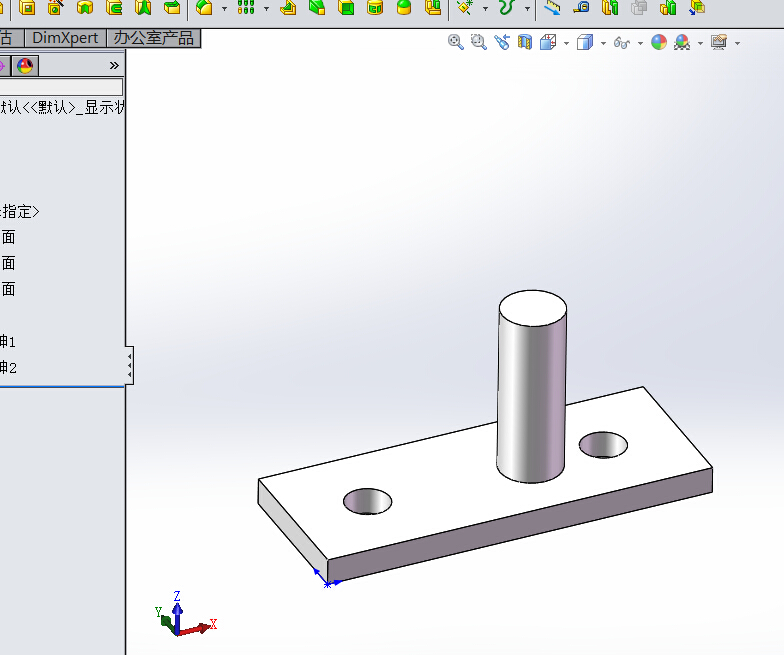Screen dimensions: 784x655
Task: Select the 默认<<默认>_显示状 root item
Action: click(x=62, y=107)
